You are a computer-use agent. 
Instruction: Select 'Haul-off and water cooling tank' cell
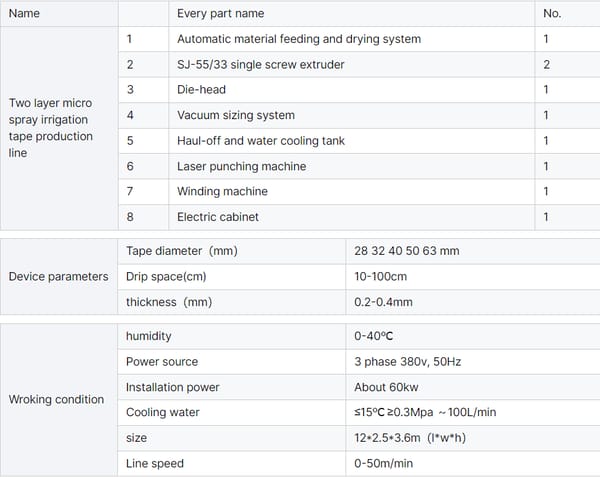(x=260, y=140)
